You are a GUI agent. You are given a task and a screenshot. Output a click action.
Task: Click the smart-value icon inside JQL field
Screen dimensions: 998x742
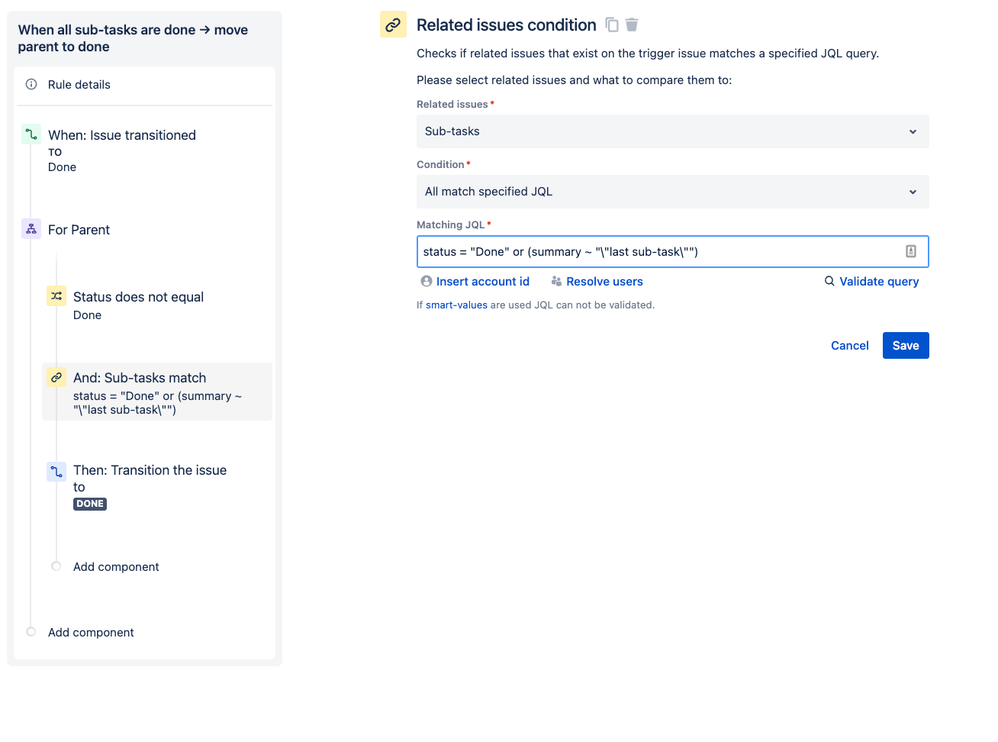point(910,252)
